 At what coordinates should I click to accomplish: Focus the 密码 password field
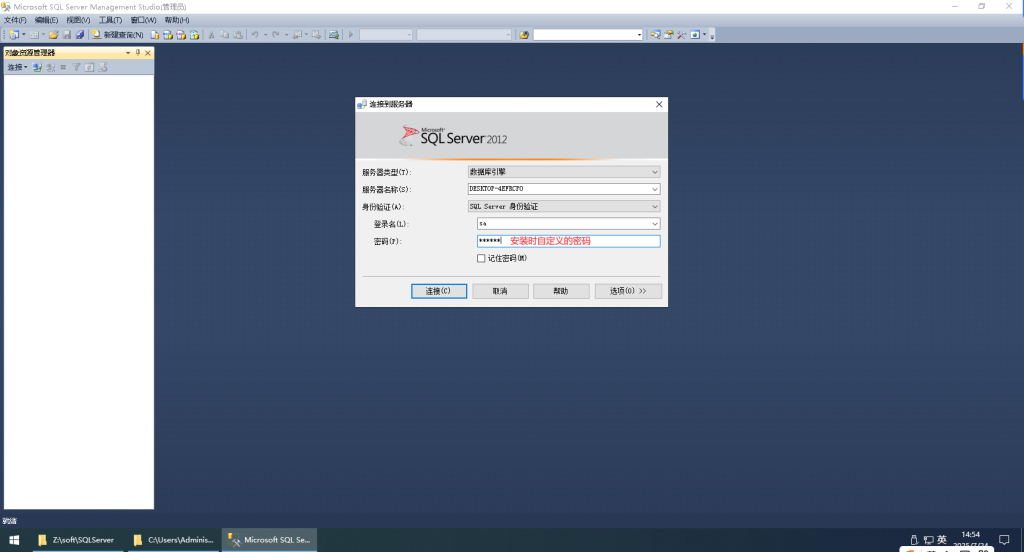[568, 241]
